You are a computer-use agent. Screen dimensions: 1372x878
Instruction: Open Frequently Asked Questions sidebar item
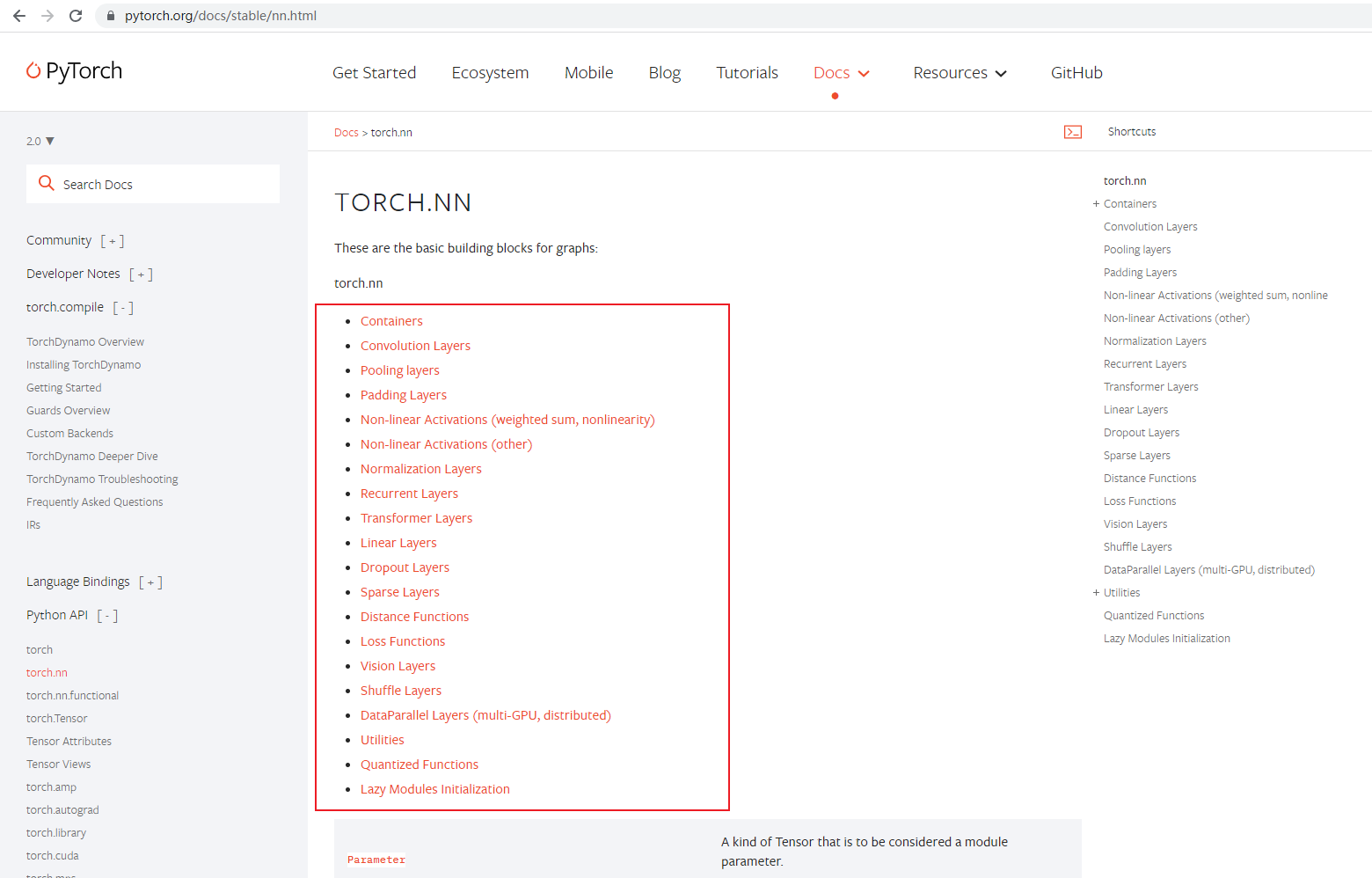click(95, 502)
